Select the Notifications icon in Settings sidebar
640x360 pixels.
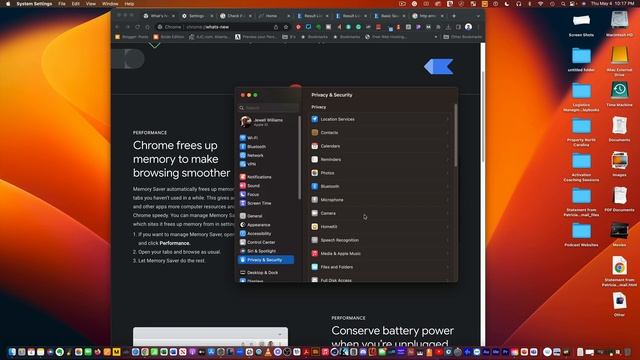coord(243,177)
